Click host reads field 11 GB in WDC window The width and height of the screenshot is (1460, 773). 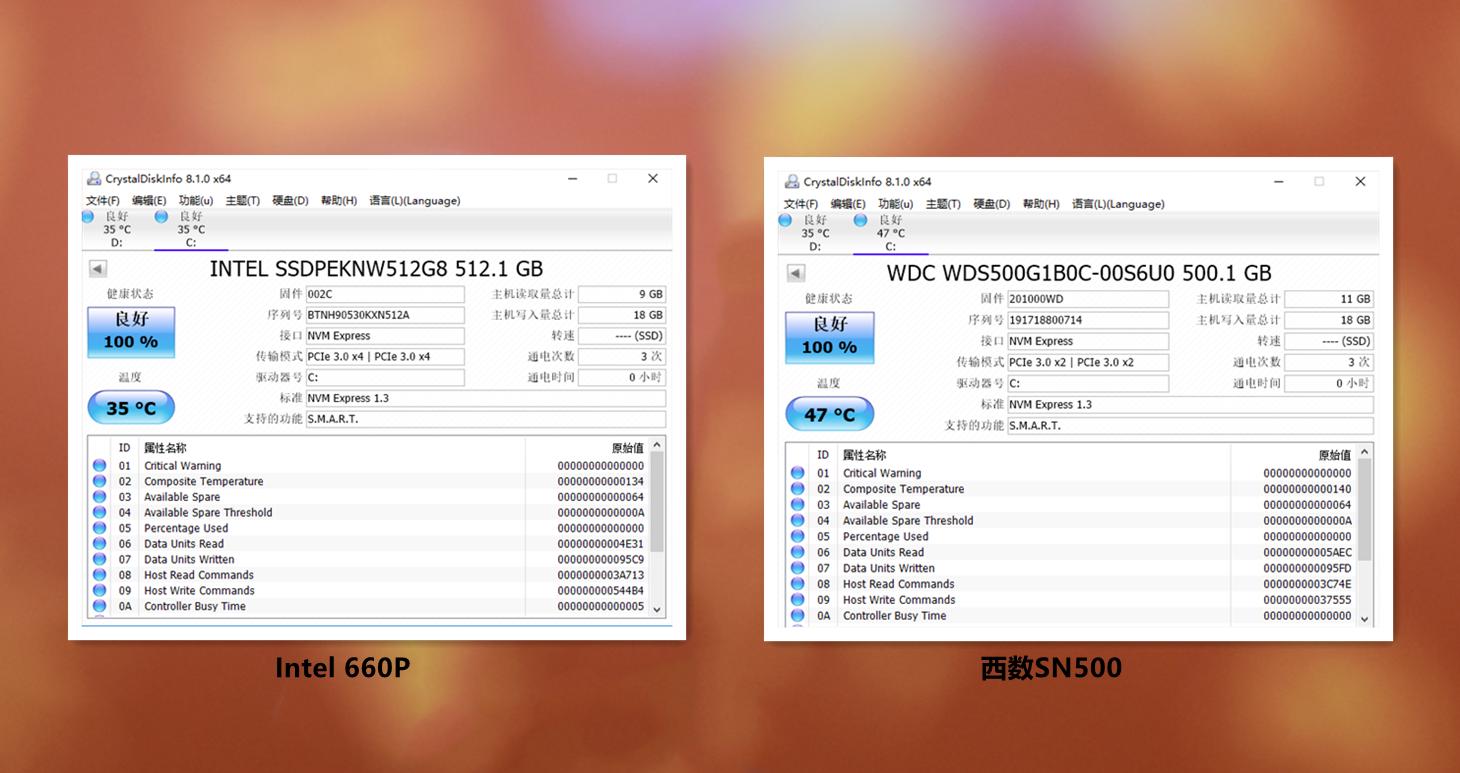1329,299
